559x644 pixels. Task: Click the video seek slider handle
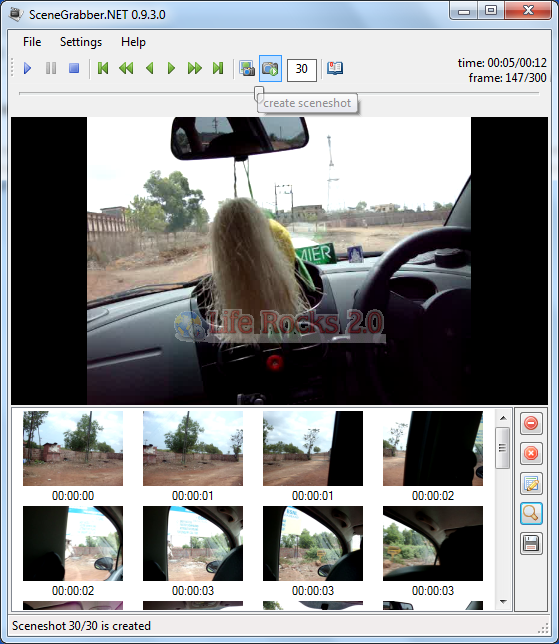[259, 94]
